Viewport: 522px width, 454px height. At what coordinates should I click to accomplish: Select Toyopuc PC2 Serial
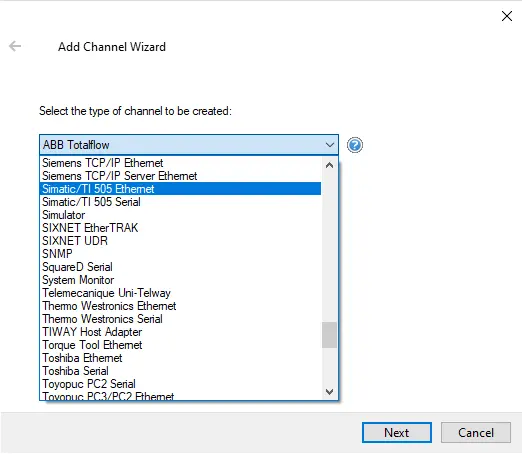click(x=180, y=384)
